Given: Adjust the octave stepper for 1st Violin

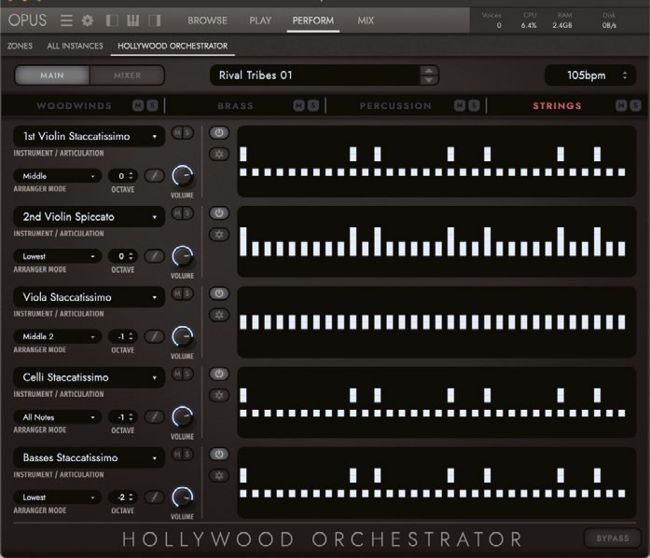Looking at the screenshot, I should [131, 176].
